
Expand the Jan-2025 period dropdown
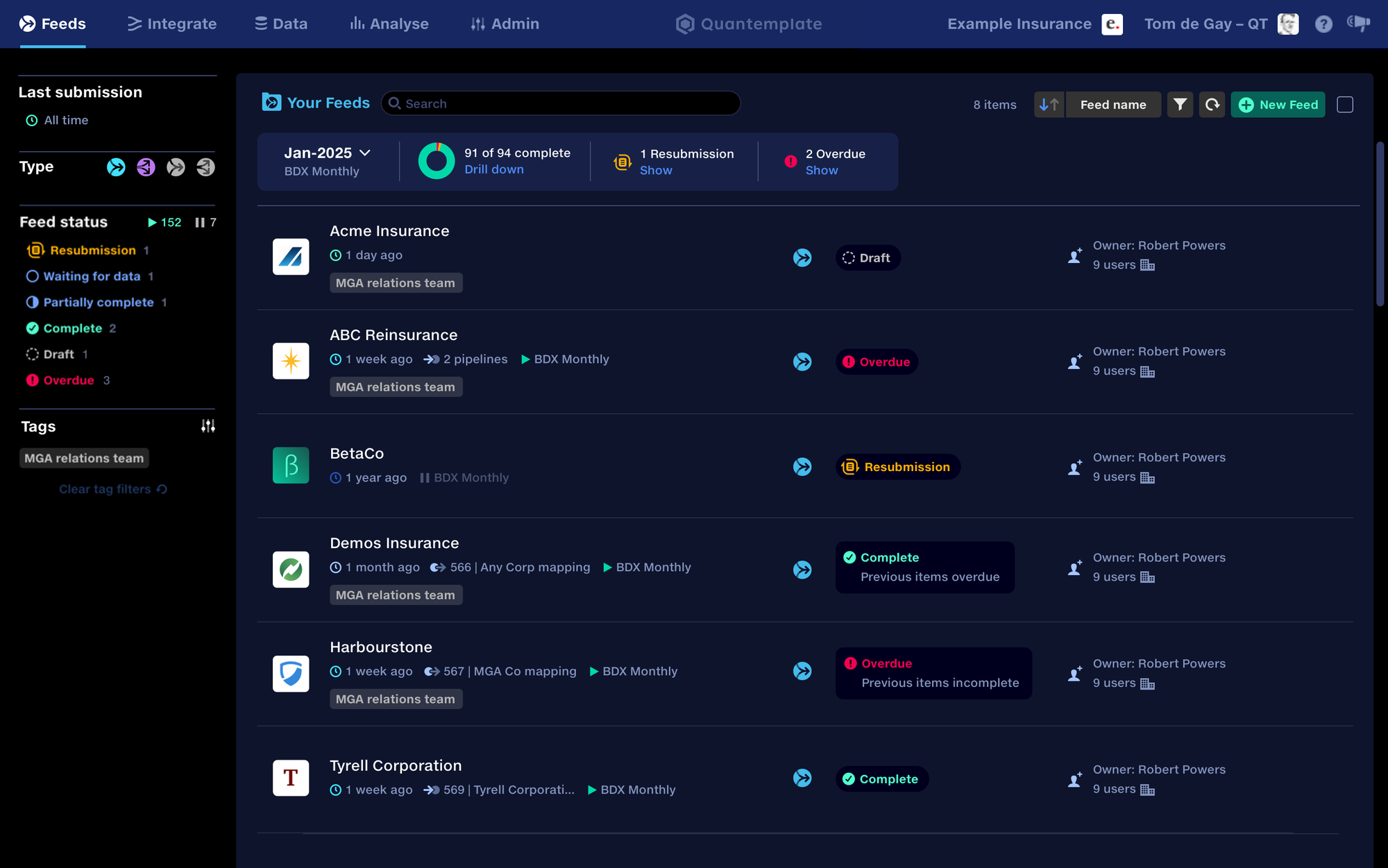point(328,153)
